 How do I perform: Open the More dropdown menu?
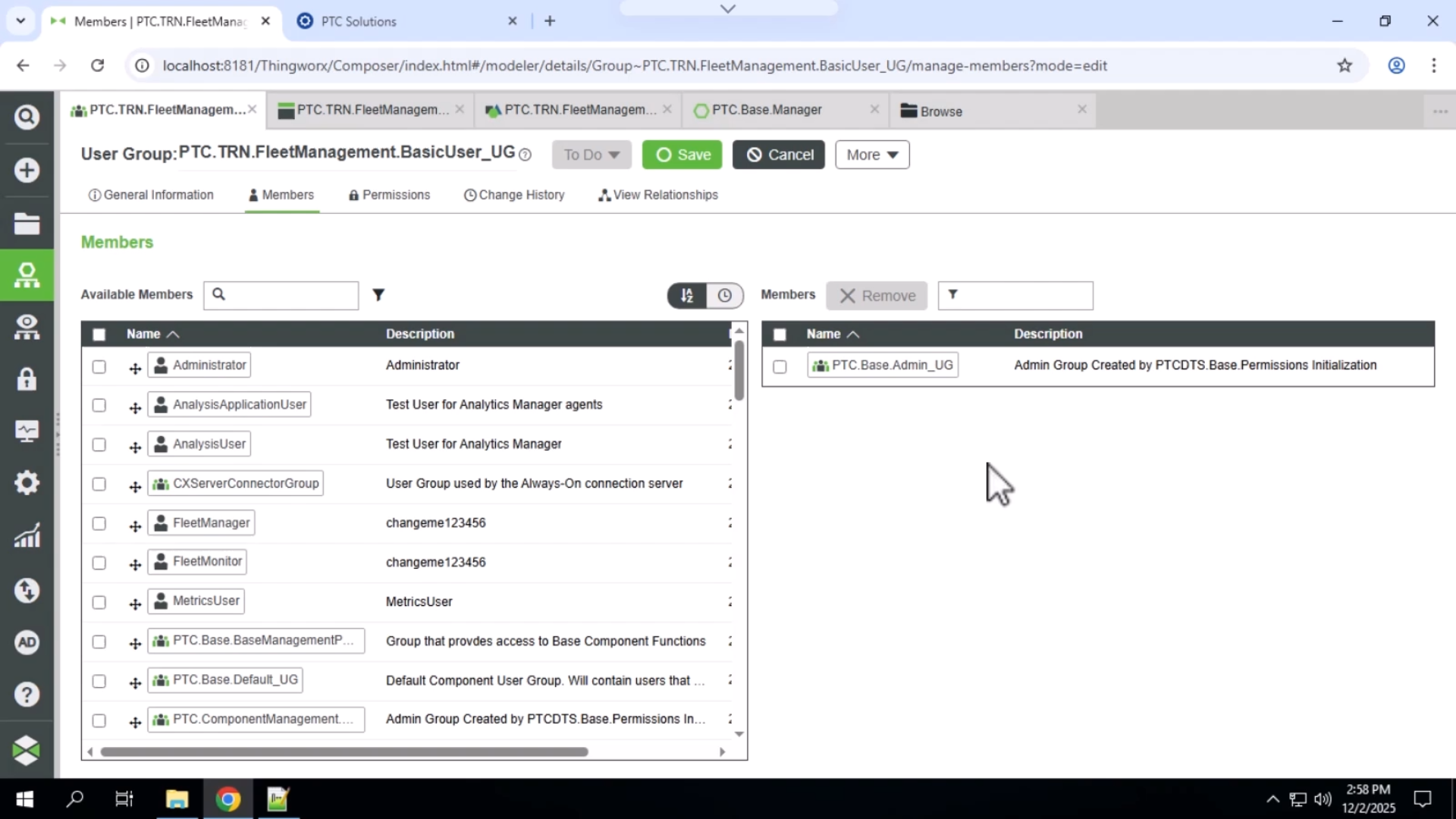coord(872,155)
